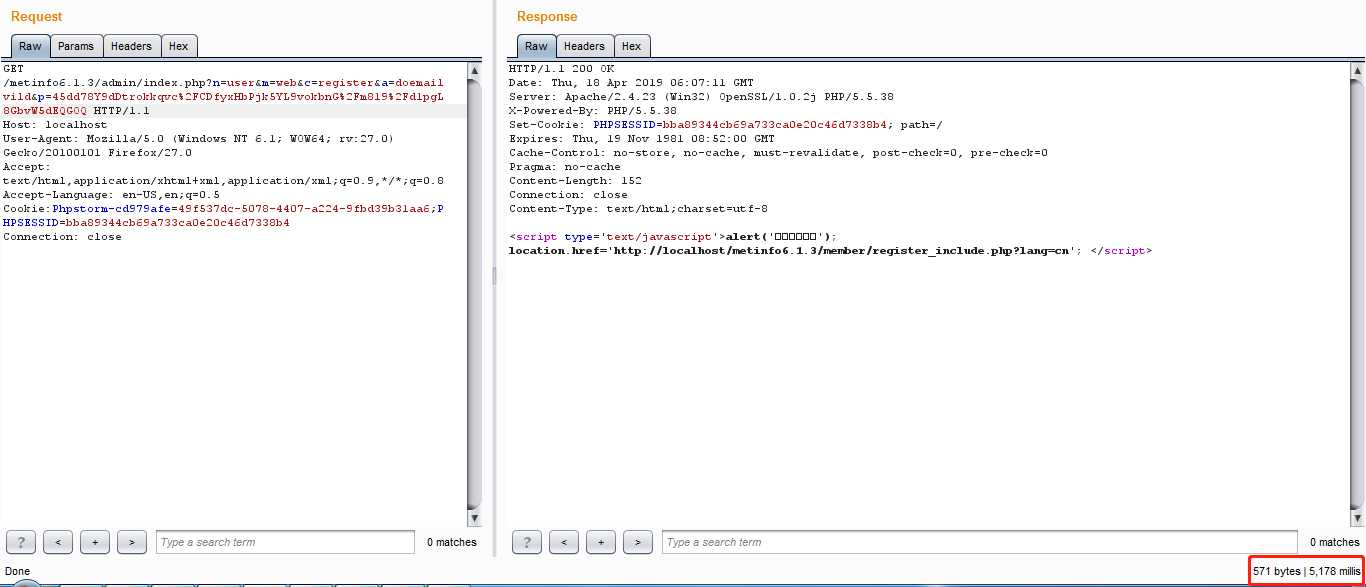
Task: Click the 'Connection: close' request header line
Action: 62,237
